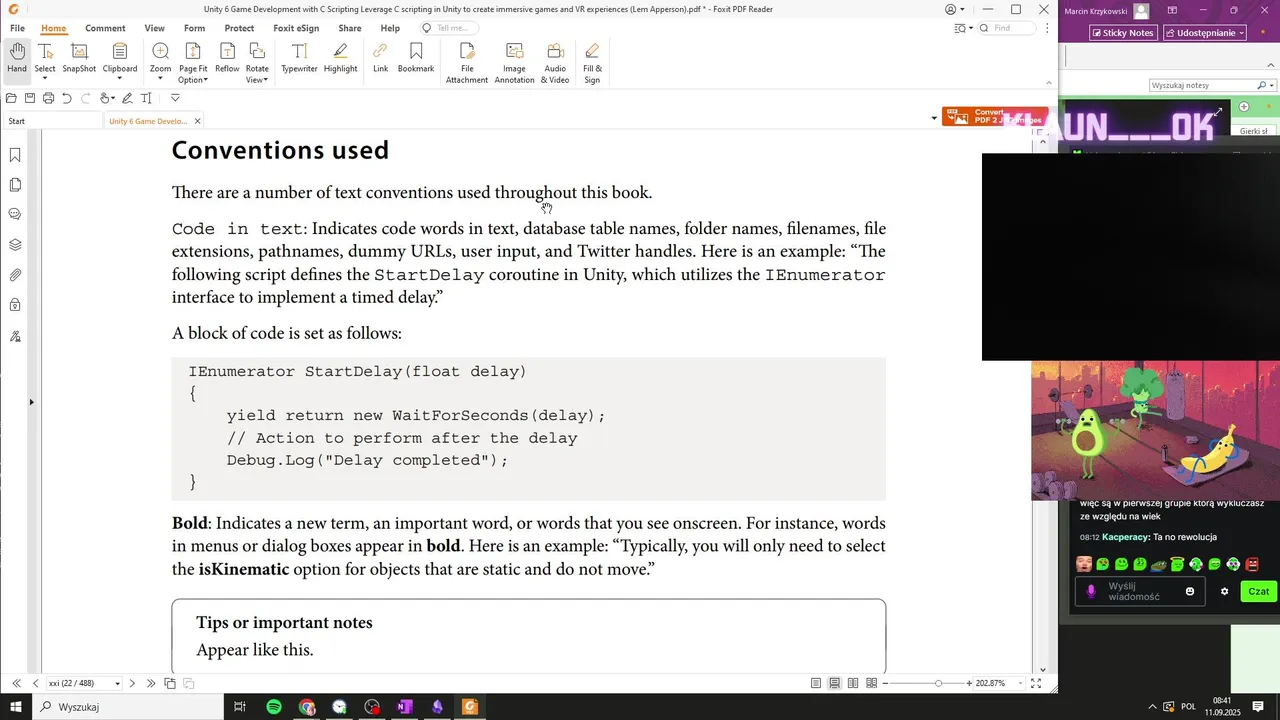Click the quick-access Print icon

pyautogui.click(x=48, y=98)
